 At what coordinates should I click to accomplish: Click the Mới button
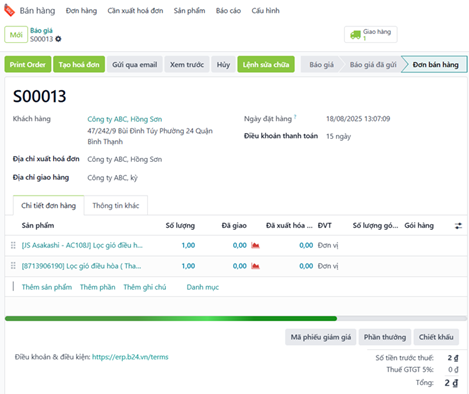(16, 35)
